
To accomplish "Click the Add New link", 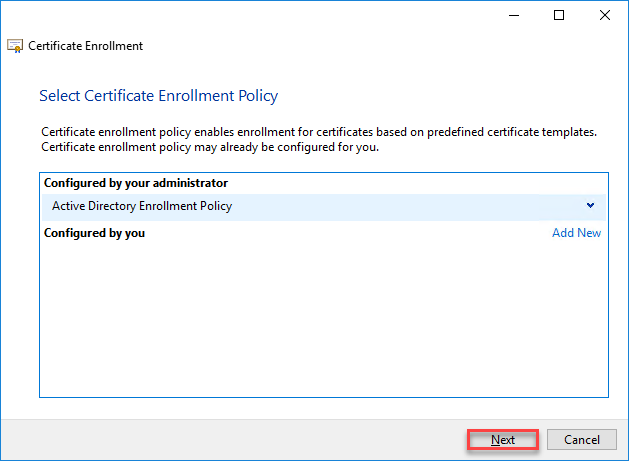I will [x=576, y=233].
